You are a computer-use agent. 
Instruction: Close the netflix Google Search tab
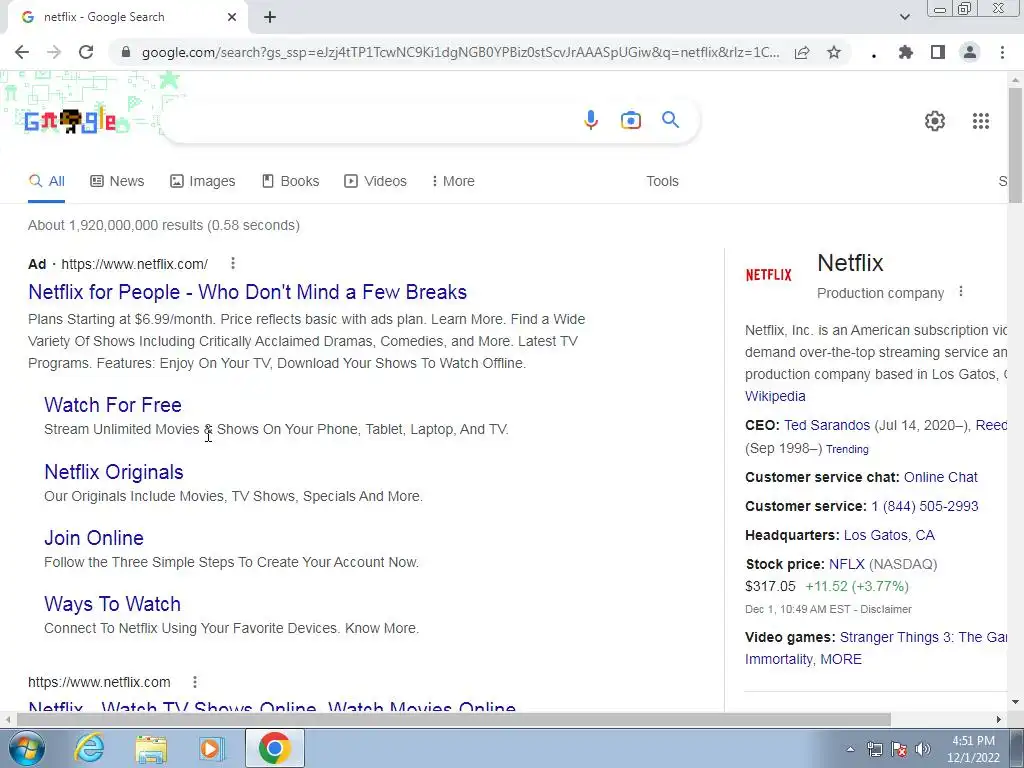(x=232, y=17)
